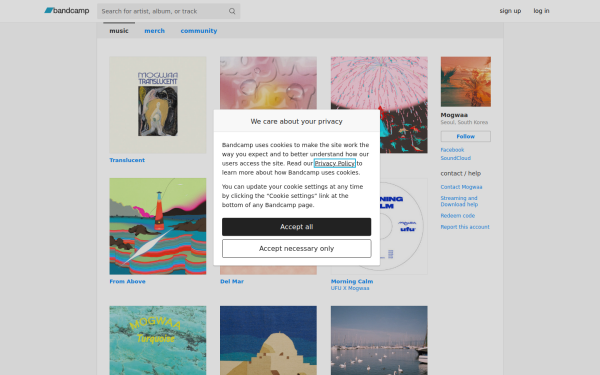The height and width of the screenshot is (375, 600).
Task: Switch to the community tab
Action: tap(199, 31)
